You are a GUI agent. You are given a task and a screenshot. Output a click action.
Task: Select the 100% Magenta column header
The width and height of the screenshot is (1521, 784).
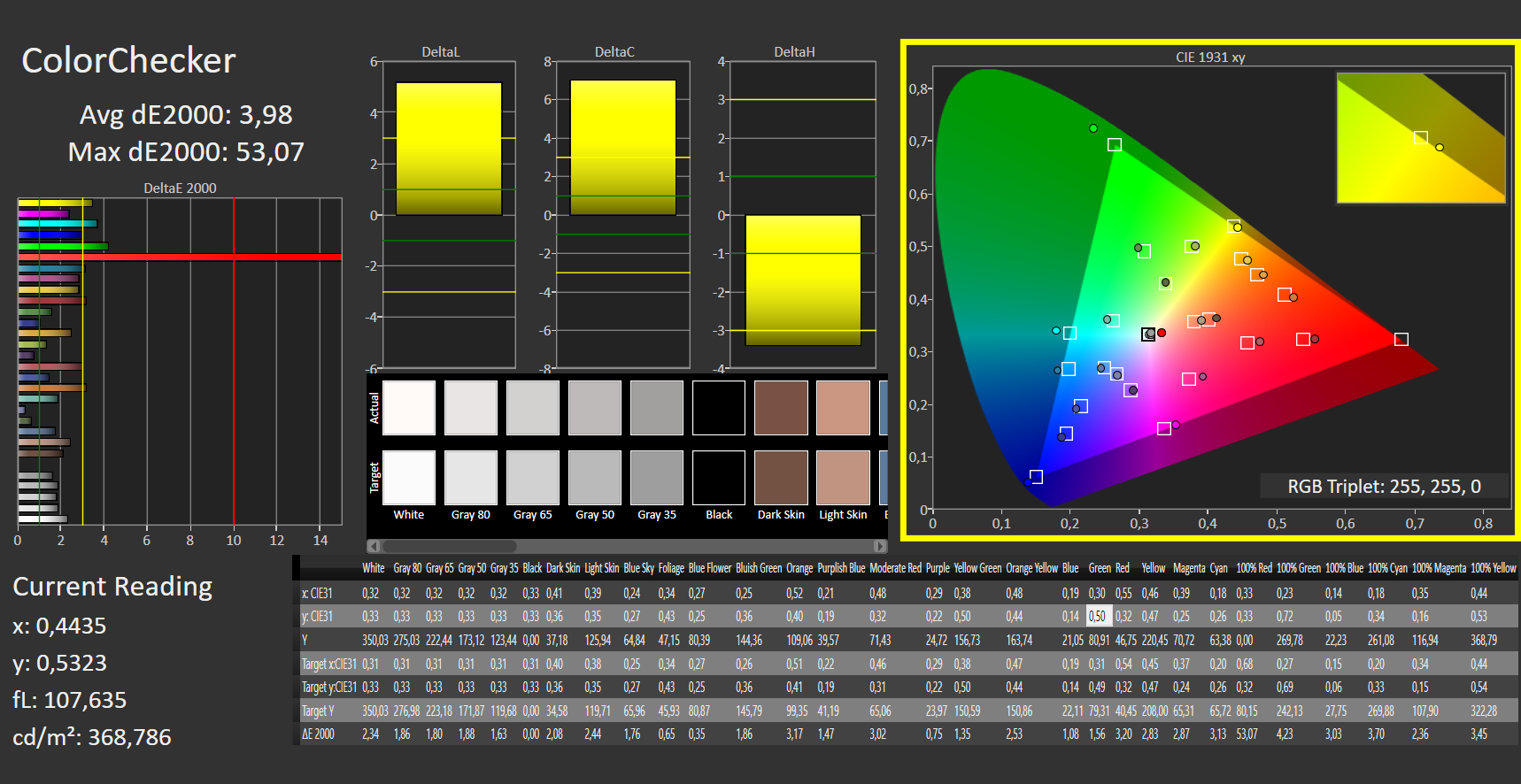click(1439, 568)
